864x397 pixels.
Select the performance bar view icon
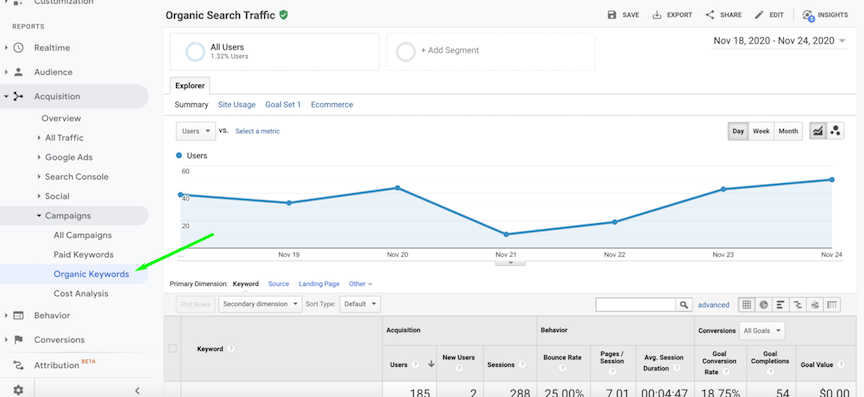[780, 304]
